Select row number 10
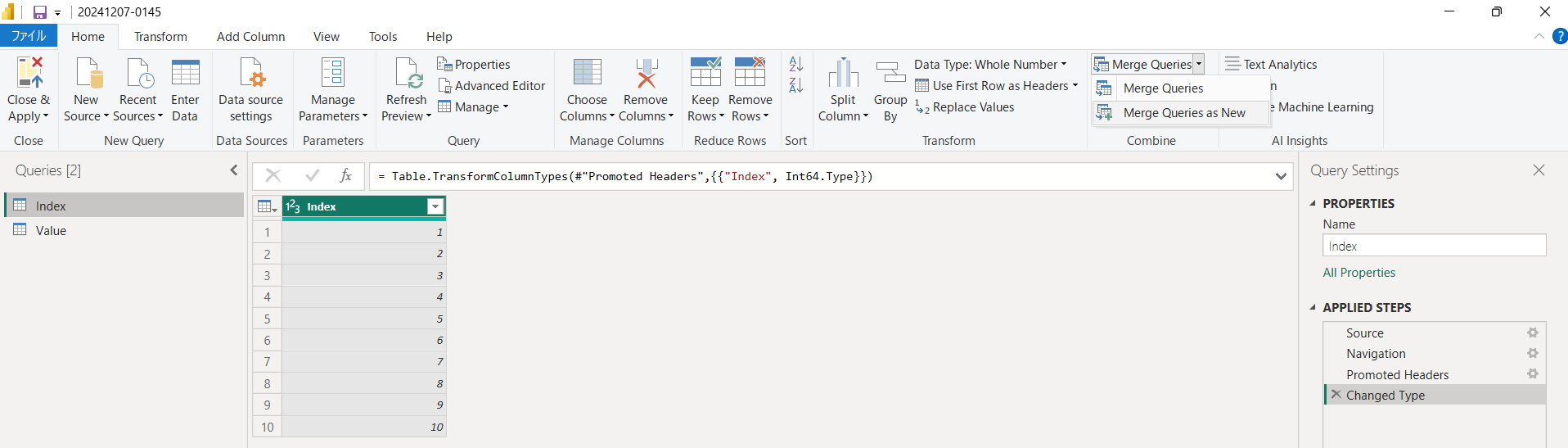This screenshot has width=1568, height=448. click(x=268, y=427)
